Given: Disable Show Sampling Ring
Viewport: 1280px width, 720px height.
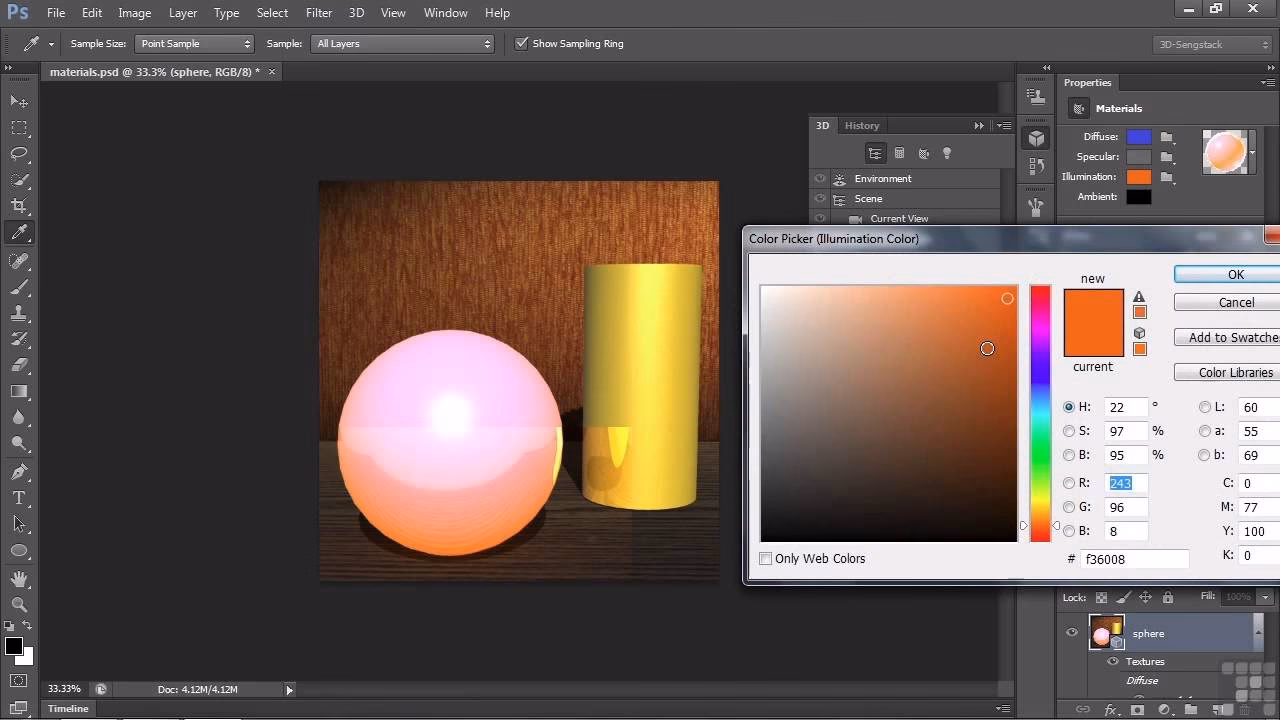Looking at the screenshot, I should point(521,43).
